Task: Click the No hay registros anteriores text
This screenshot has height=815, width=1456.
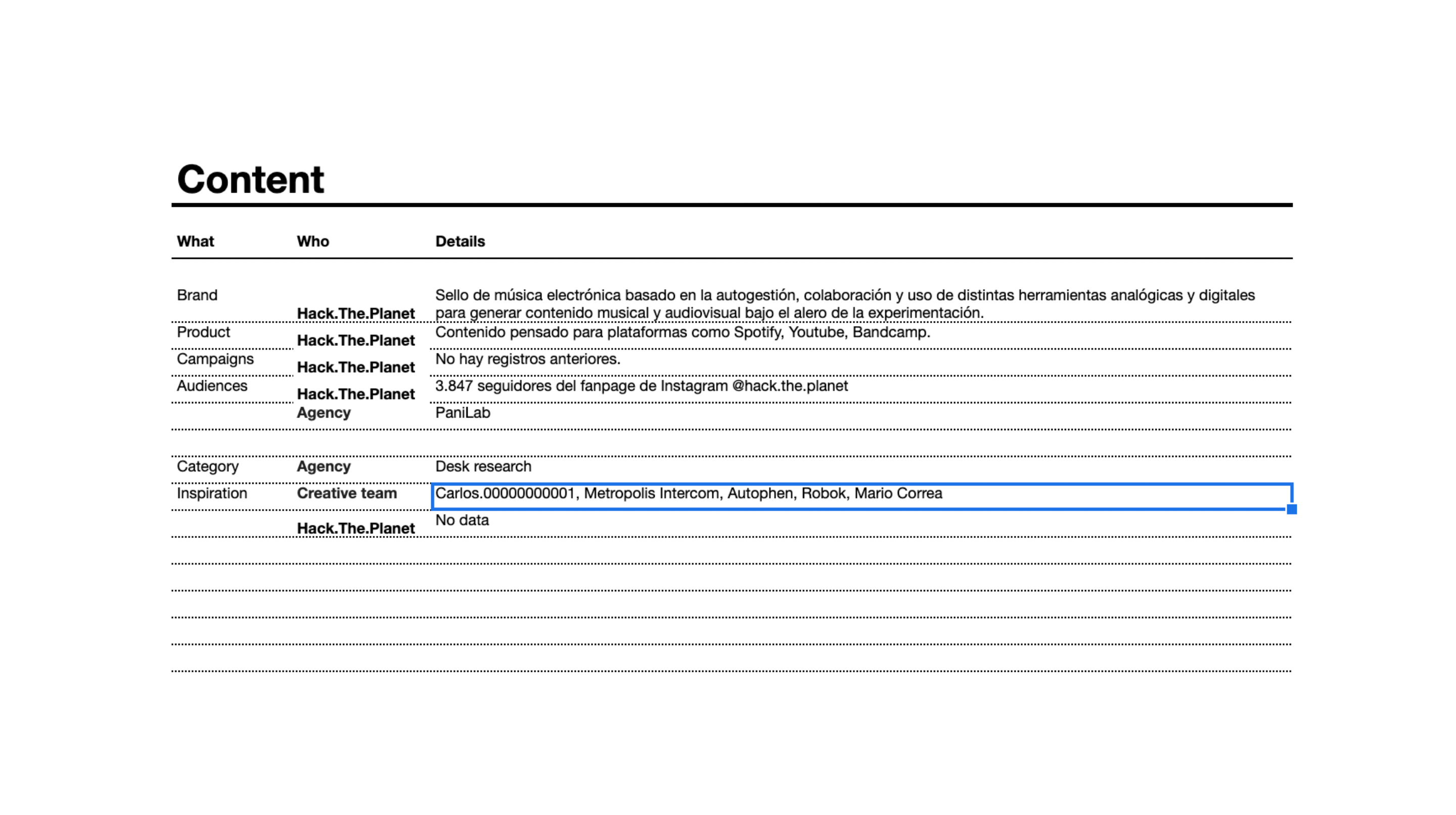Action: click(528, 359)
